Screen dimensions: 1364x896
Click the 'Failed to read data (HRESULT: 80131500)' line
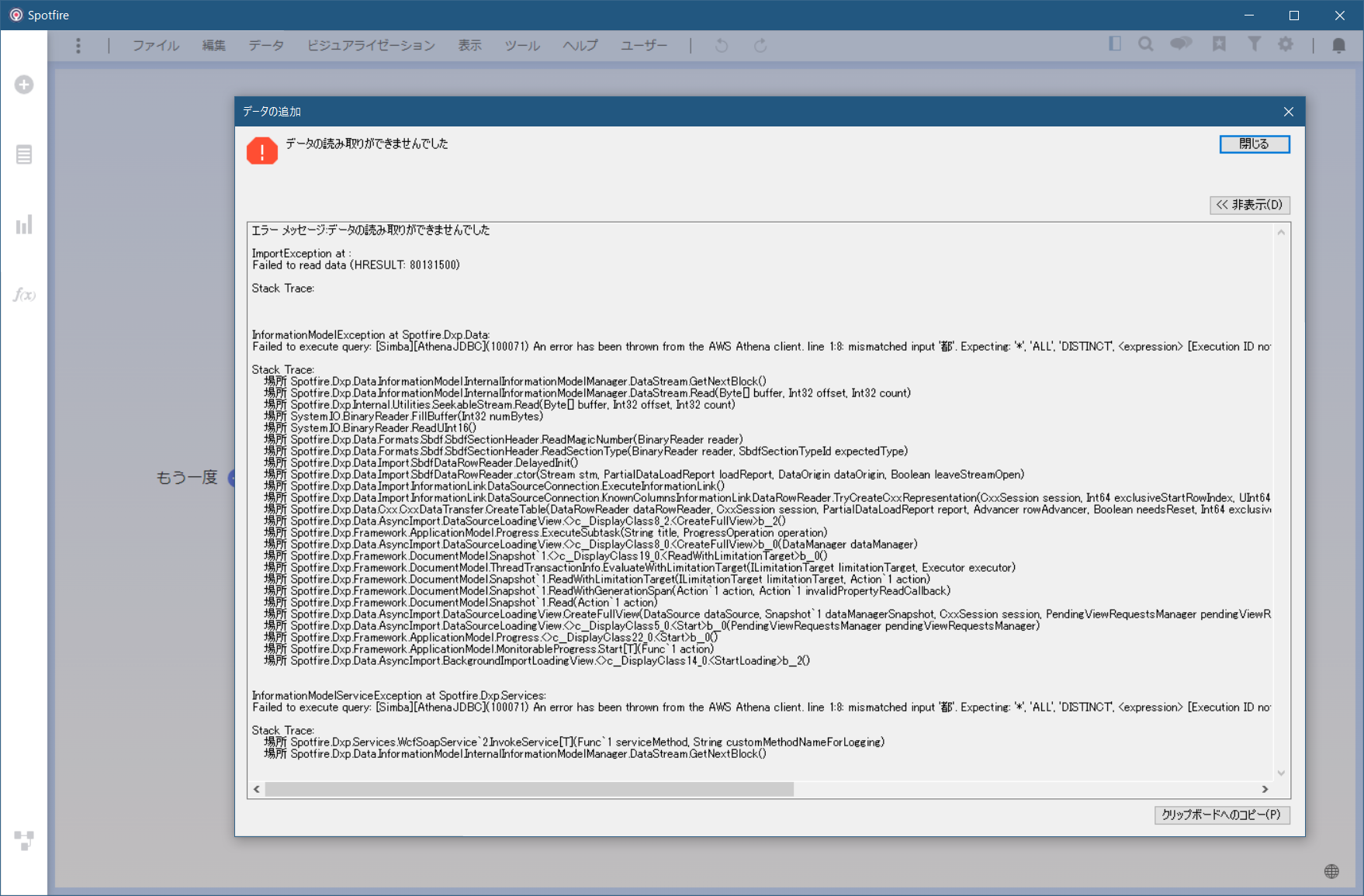tap(356, 265)
